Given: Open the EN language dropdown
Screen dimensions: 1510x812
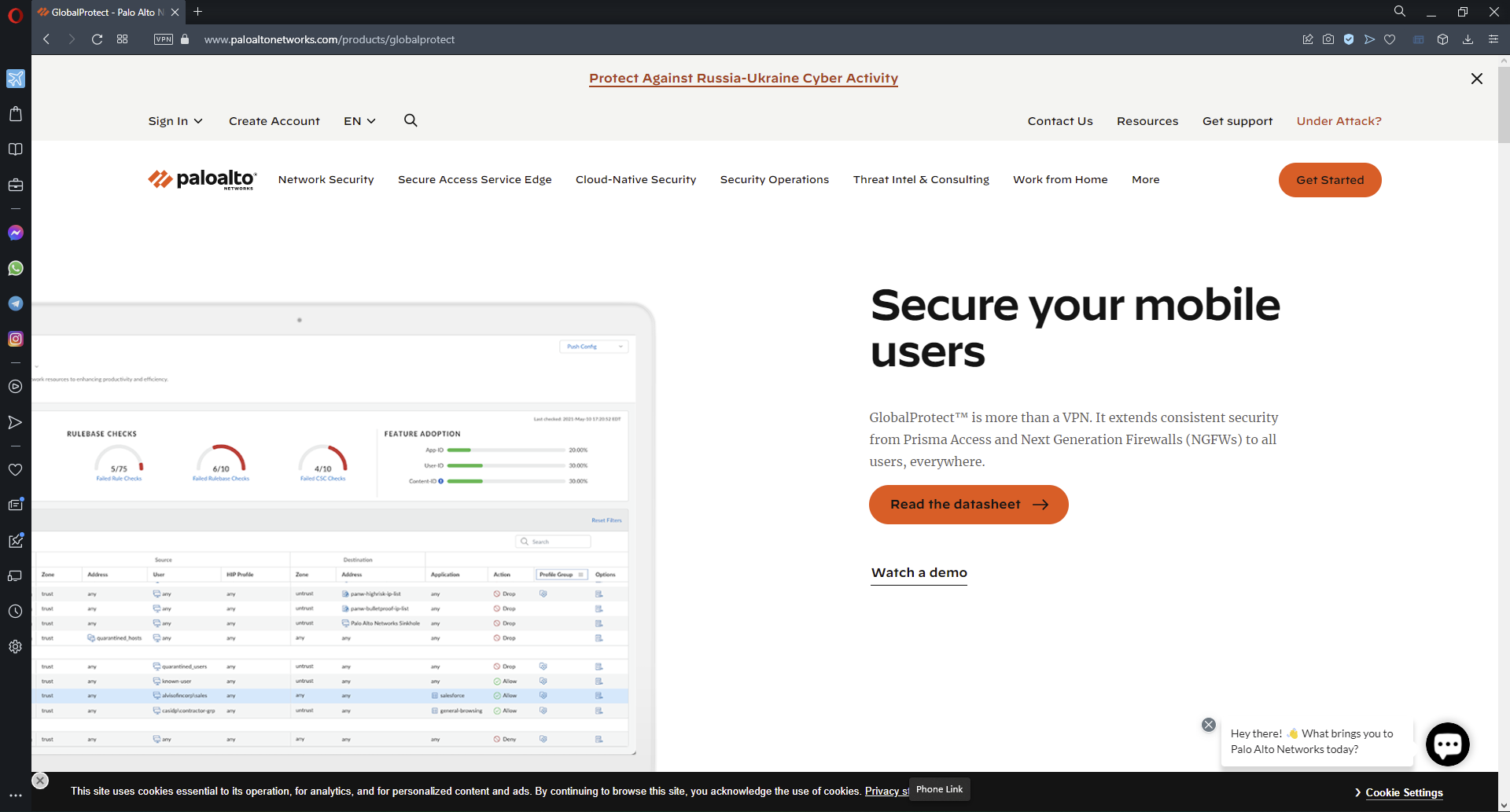Looking at the screenshot, I should click(359, 121).
